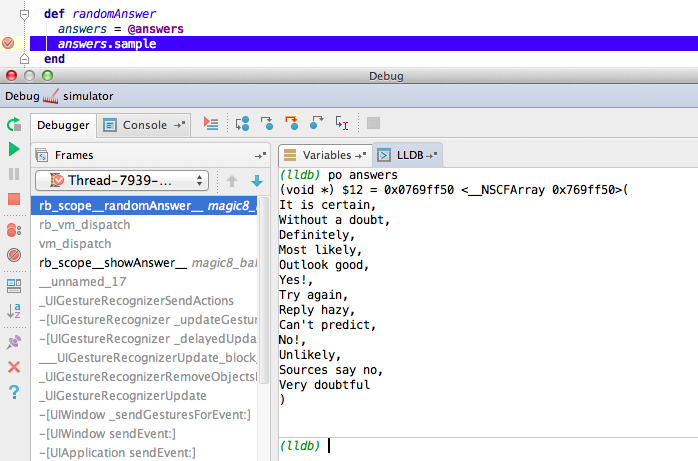Detach Console tab with its arrow icon

(179, 125)
